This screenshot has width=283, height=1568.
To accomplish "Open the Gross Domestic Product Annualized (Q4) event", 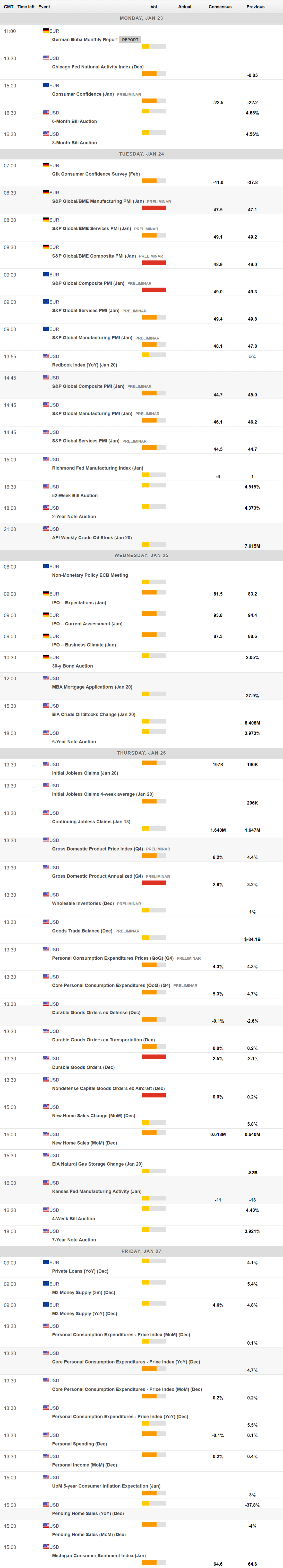I will tap(97, 876).
